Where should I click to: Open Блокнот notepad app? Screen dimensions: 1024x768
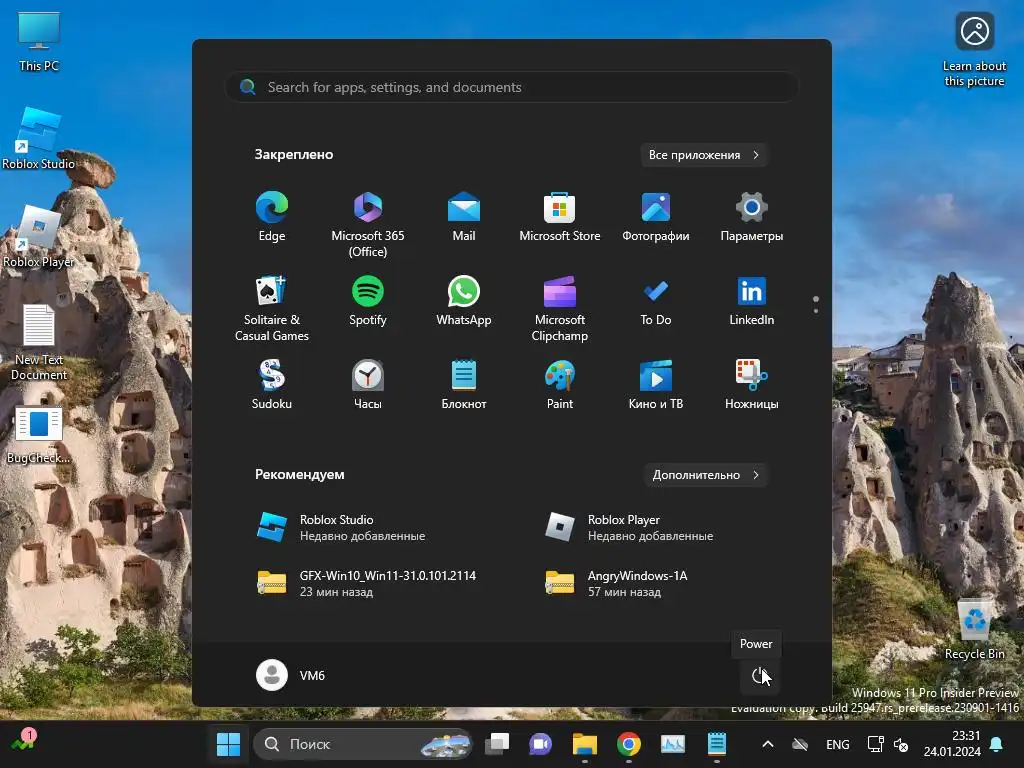(464, 385)
